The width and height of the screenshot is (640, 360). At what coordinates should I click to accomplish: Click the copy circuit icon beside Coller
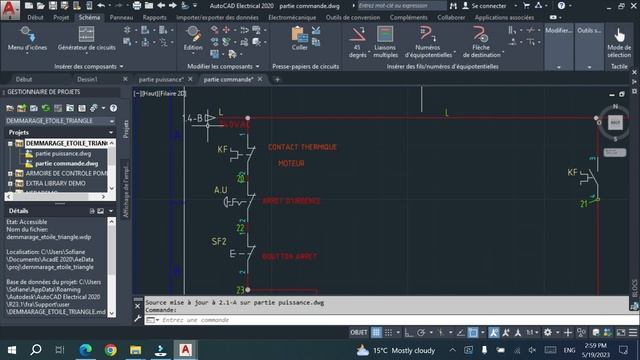point(316,42)
